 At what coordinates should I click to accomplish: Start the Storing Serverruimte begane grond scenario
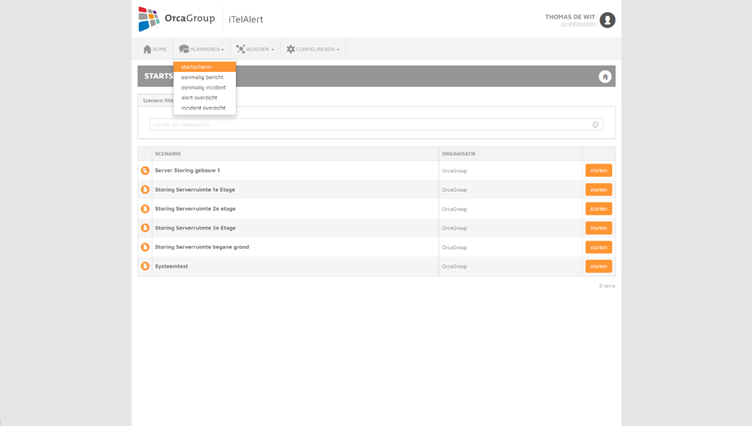599,247
